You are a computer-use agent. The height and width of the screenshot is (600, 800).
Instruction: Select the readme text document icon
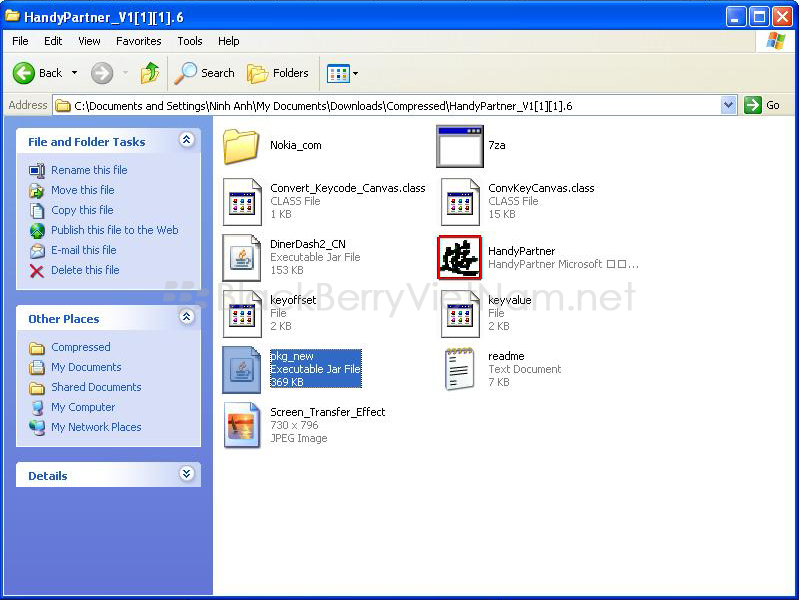click(x=460, y=369)
